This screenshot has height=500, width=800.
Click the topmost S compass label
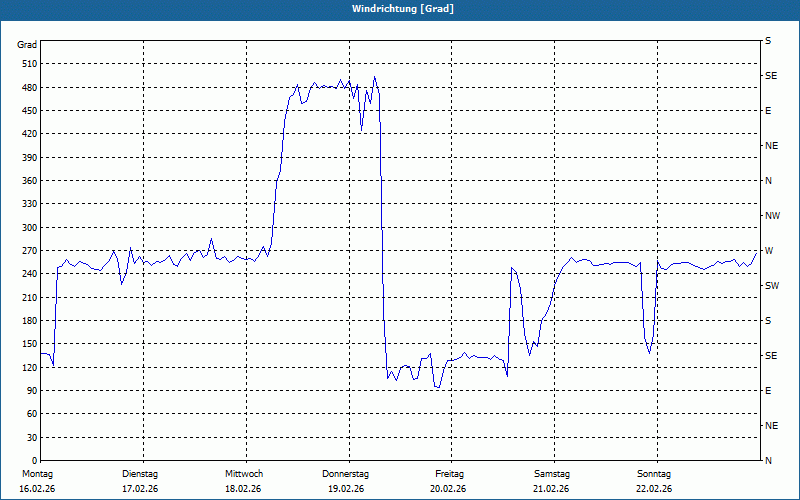(768, 41)
